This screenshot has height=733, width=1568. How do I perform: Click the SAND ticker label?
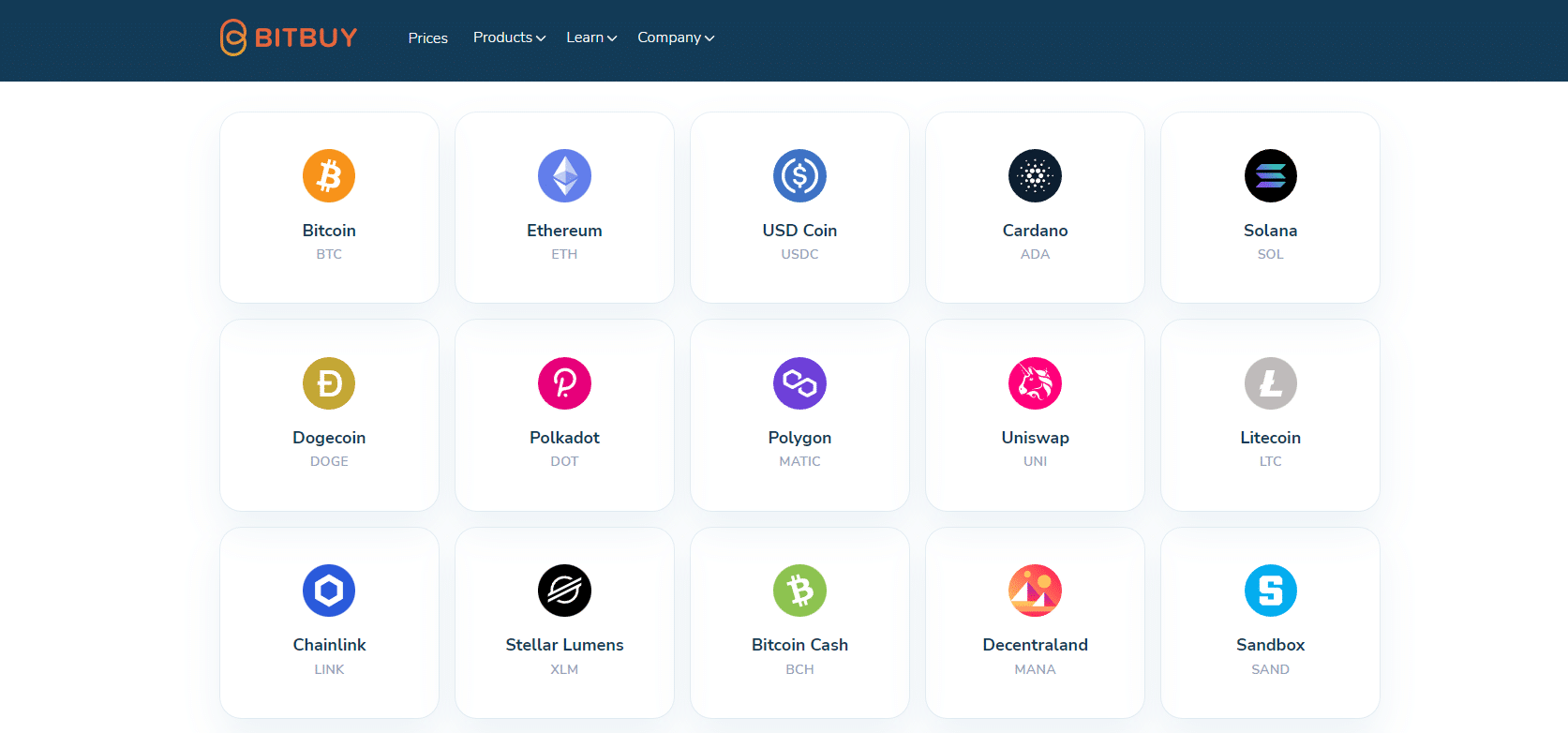click(x=1270, y=669)
